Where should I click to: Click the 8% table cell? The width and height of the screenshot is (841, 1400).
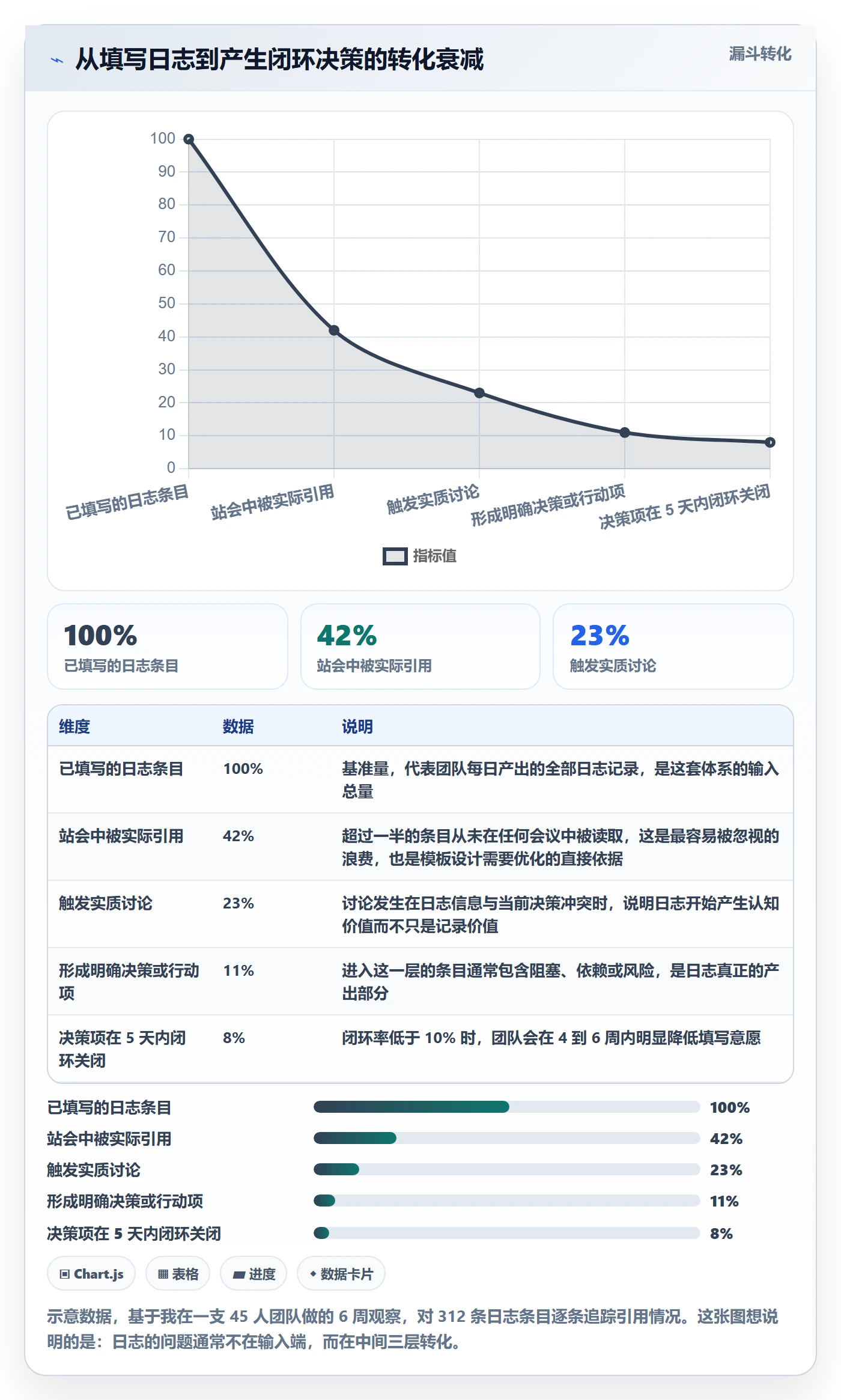coord(234,1038)
